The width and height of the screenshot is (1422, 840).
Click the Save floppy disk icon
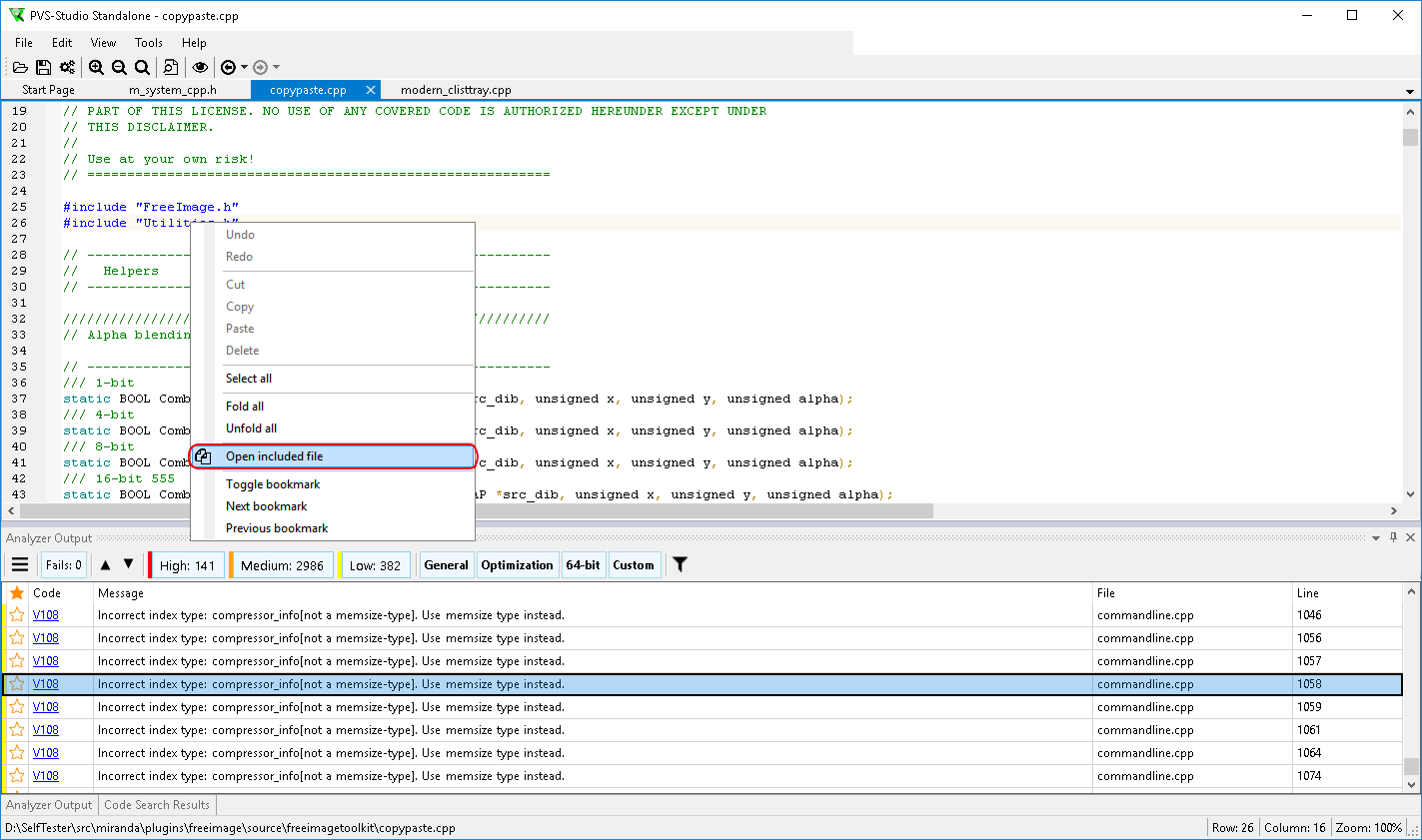tap(43, 67)
